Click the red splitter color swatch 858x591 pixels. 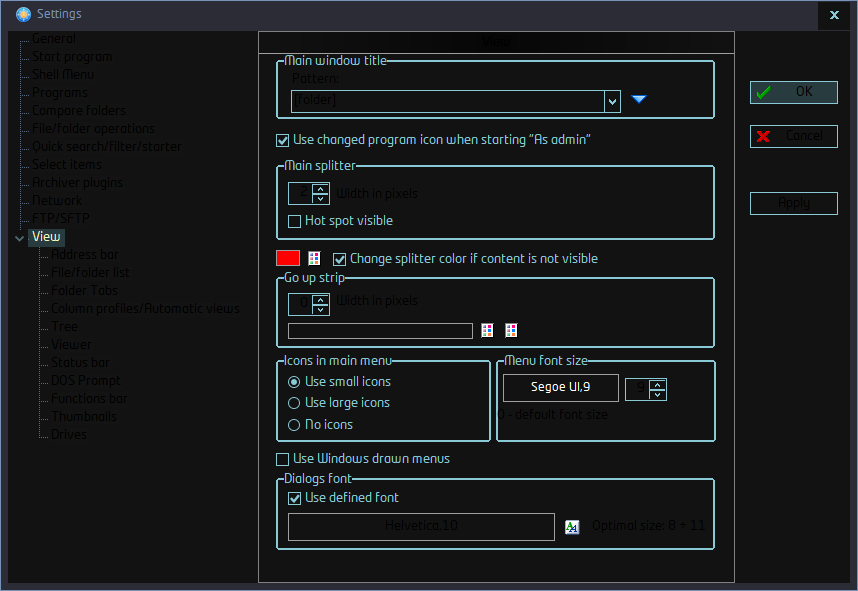[x=288, y=258]
